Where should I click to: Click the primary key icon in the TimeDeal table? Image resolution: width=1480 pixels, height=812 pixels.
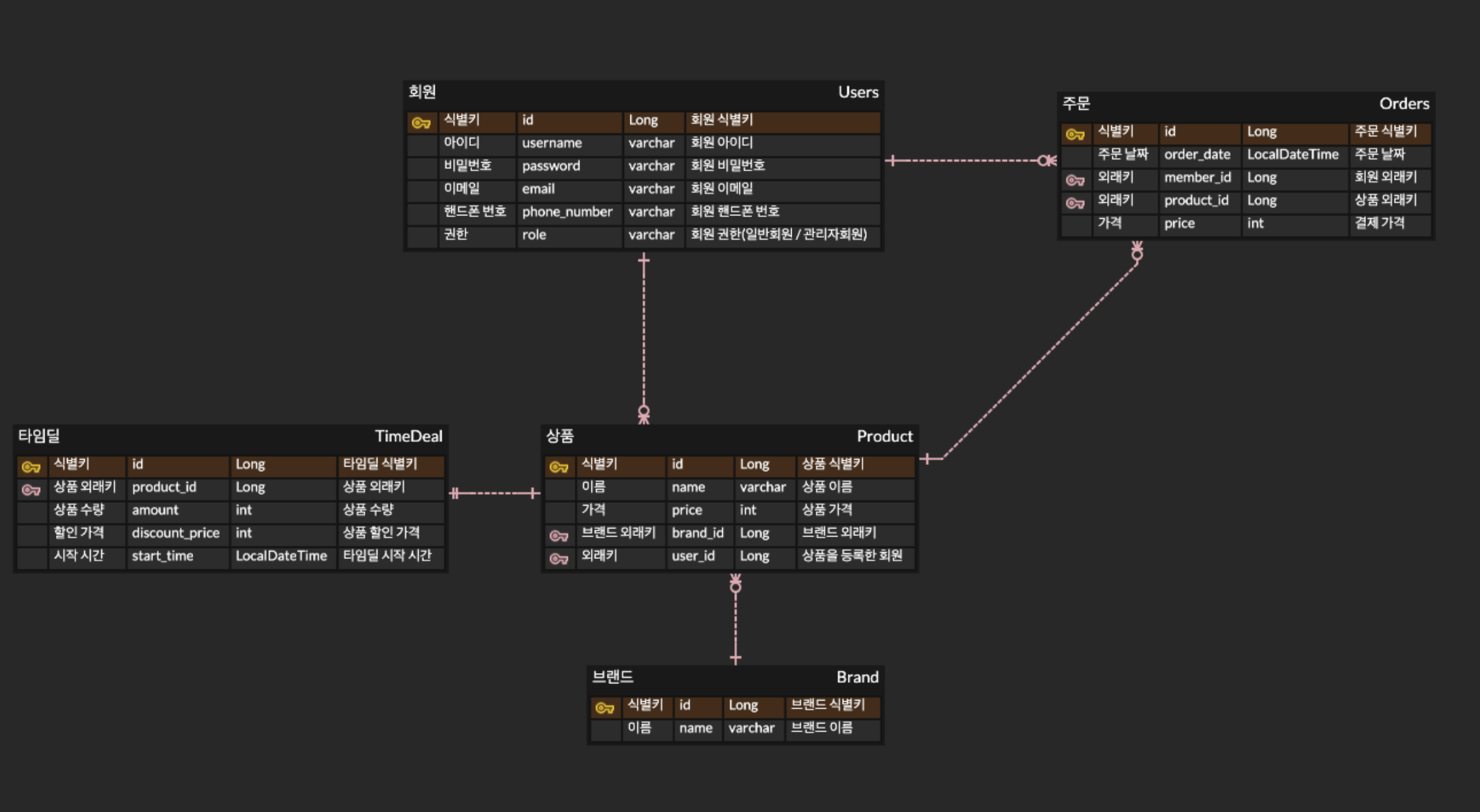click(x=30, y=465)
